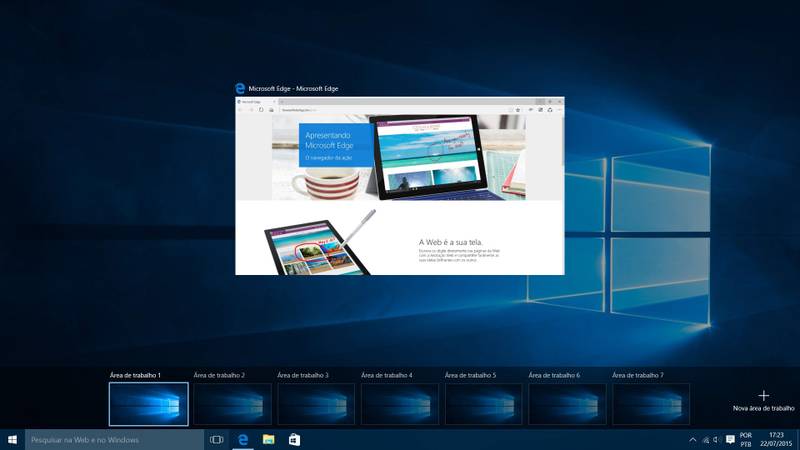Switch to Área de trabalho 1 thumbnail
The image size is (800, 450).
pyautogui.click(x=148, y=404)
